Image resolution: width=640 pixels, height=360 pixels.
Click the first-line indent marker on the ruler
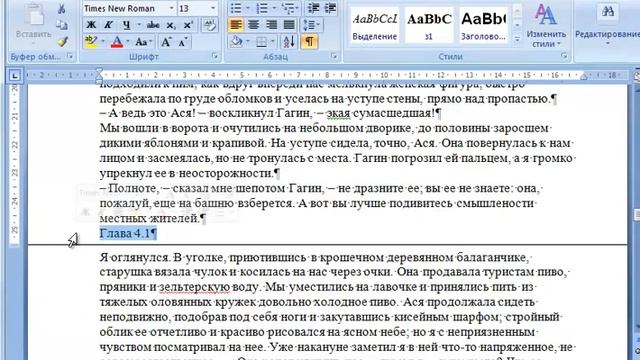click(x=99, y=71)
